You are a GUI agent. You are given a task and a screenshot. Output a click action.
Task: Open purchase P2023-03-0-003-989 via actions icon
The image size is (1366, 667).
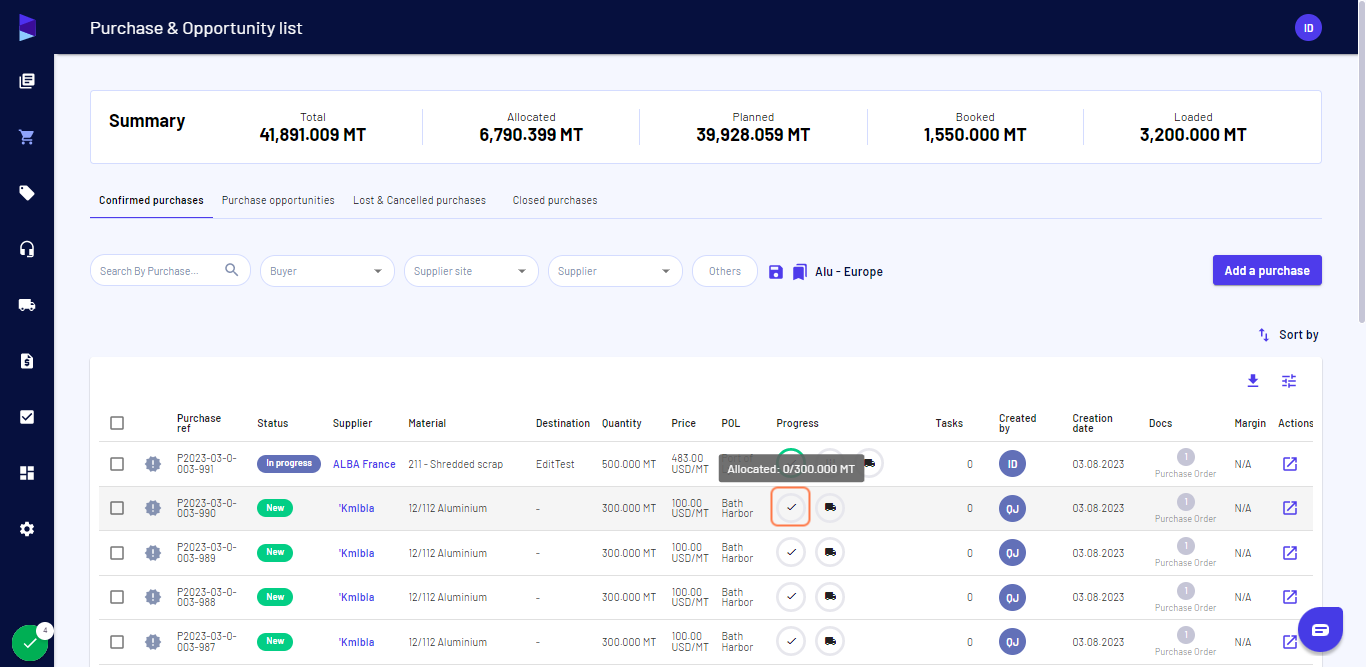[1290, 553]
